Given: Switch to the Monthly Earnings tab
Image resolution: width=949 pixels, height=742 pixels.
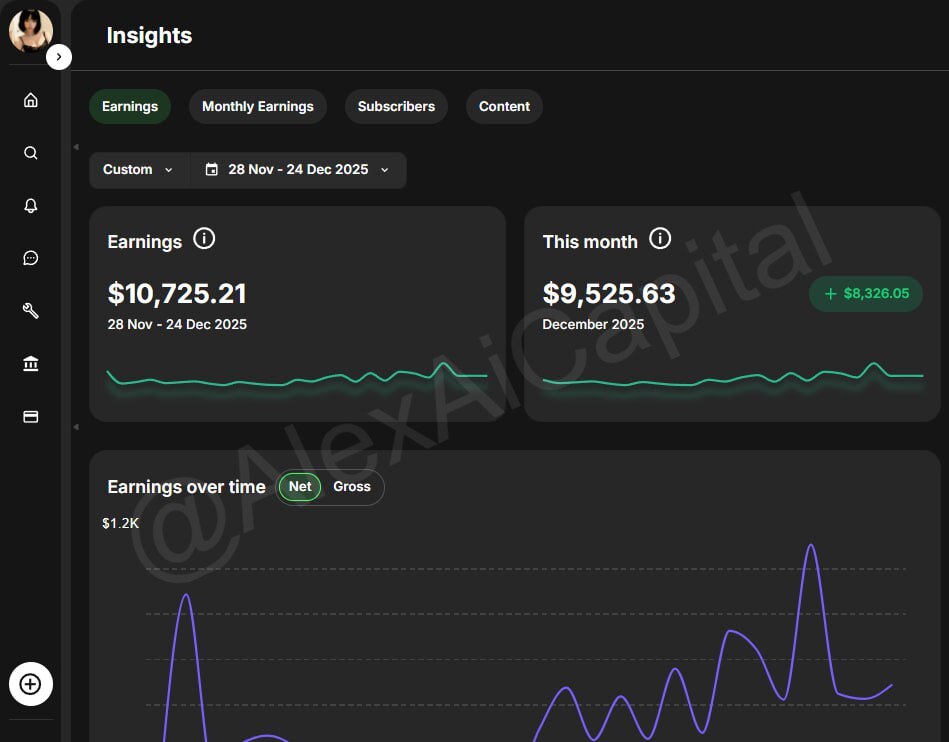Looking at the screenshot, I should coord(258,107).
